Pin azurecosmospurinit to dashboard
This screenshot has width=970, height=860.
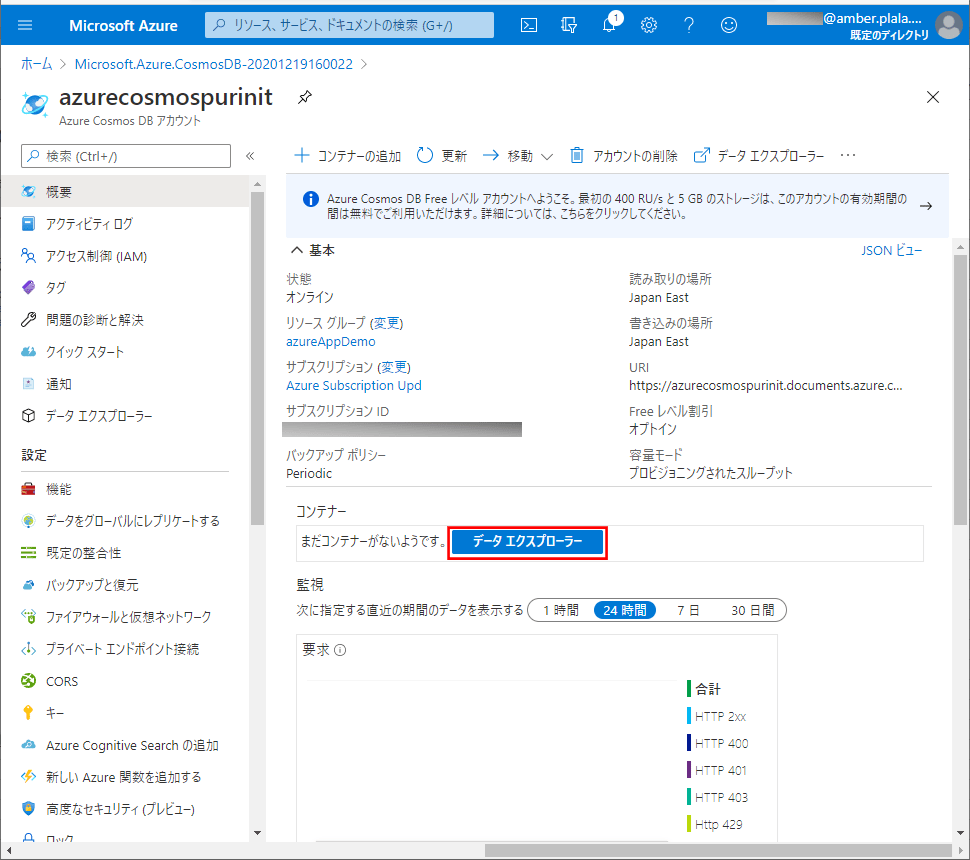(304, 97)
